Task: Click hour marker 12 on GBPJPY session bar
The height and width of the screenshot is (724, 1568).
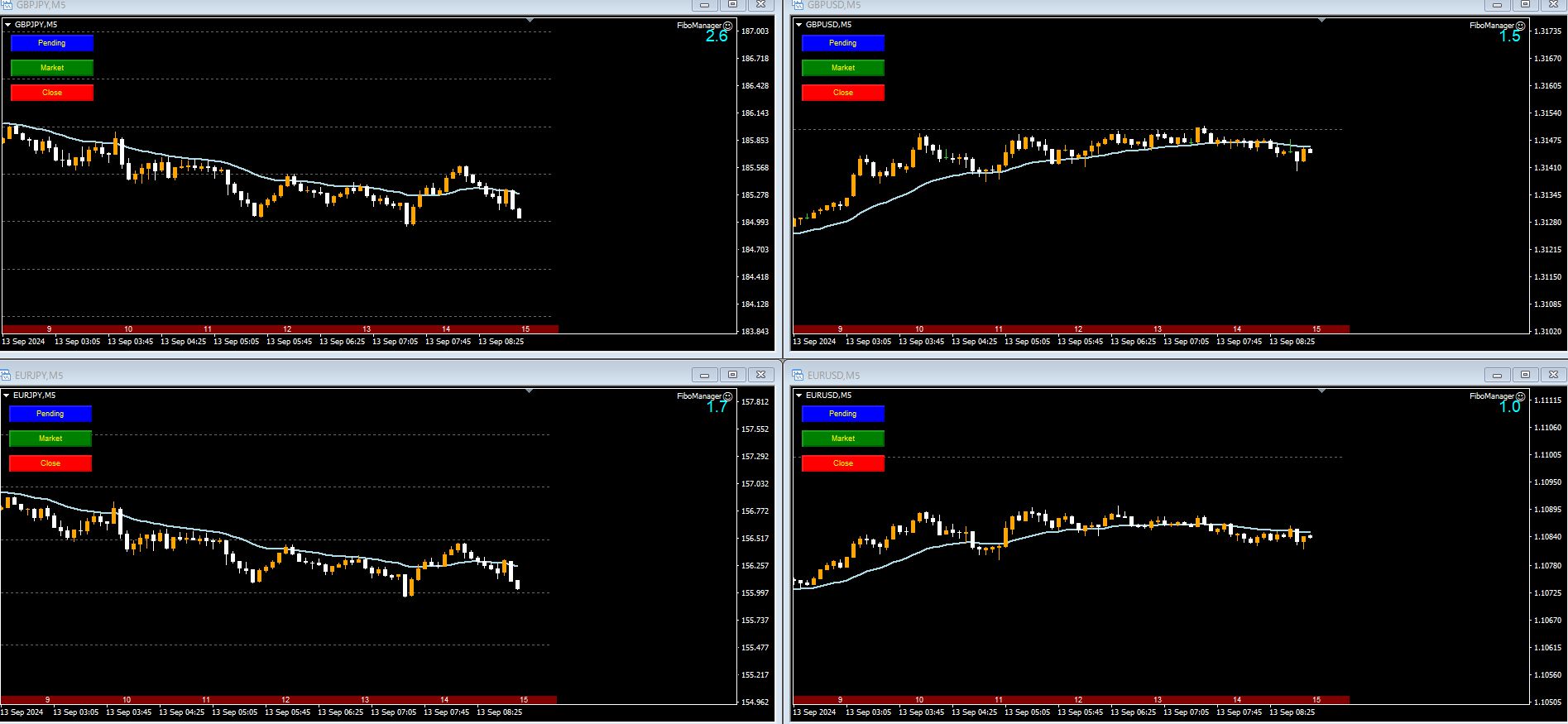Action: coord(287,329)
